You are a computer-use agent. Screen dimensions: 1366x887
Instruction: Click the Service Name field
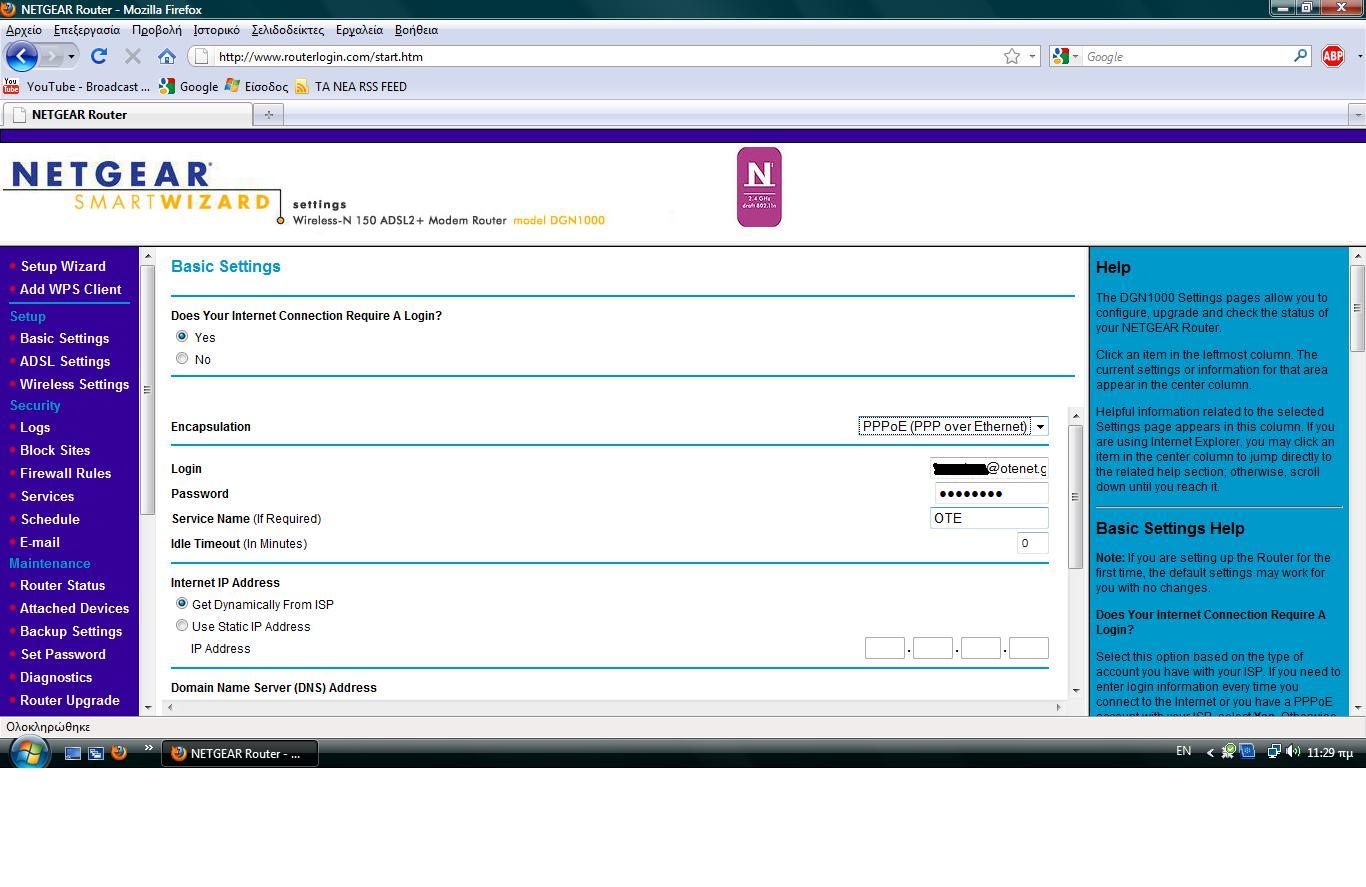(x=989, y=518)
